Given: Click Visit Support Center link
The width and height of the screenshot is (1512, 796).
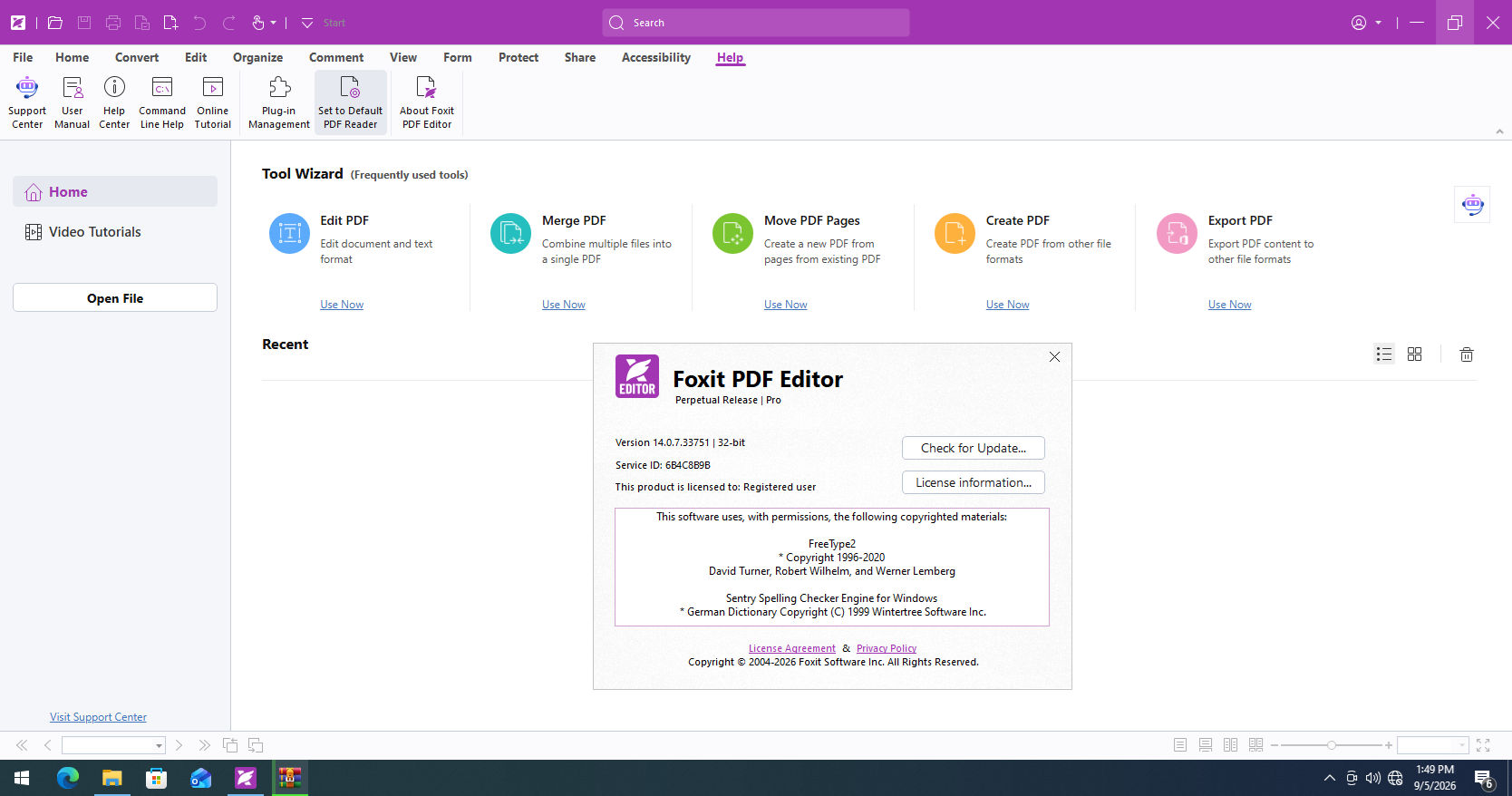Looking at the screenshot, I should tap(98, 717).
